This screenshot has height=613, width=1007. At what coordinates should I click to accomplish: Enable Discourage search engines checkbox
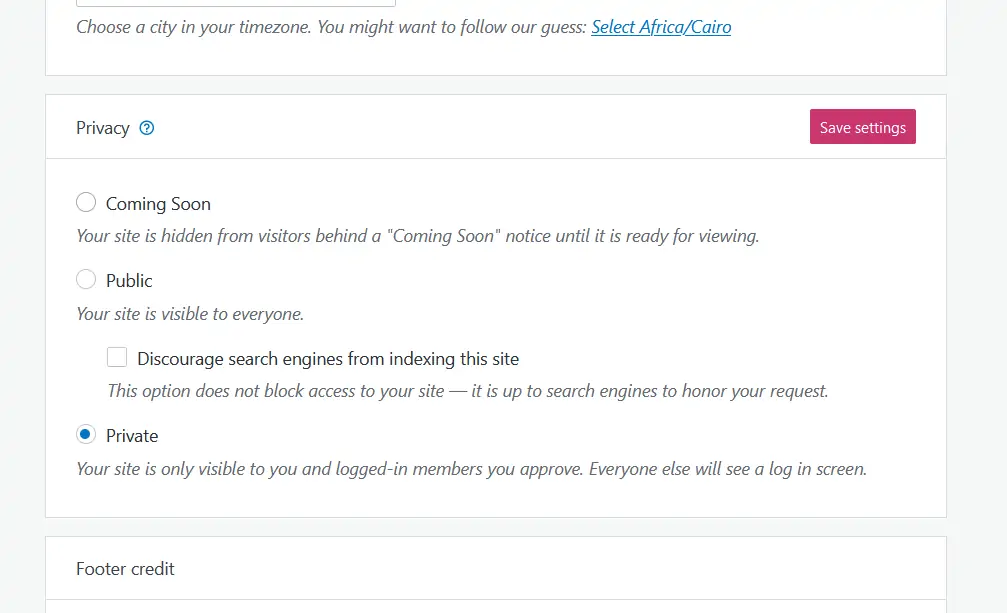pos(118,357)
